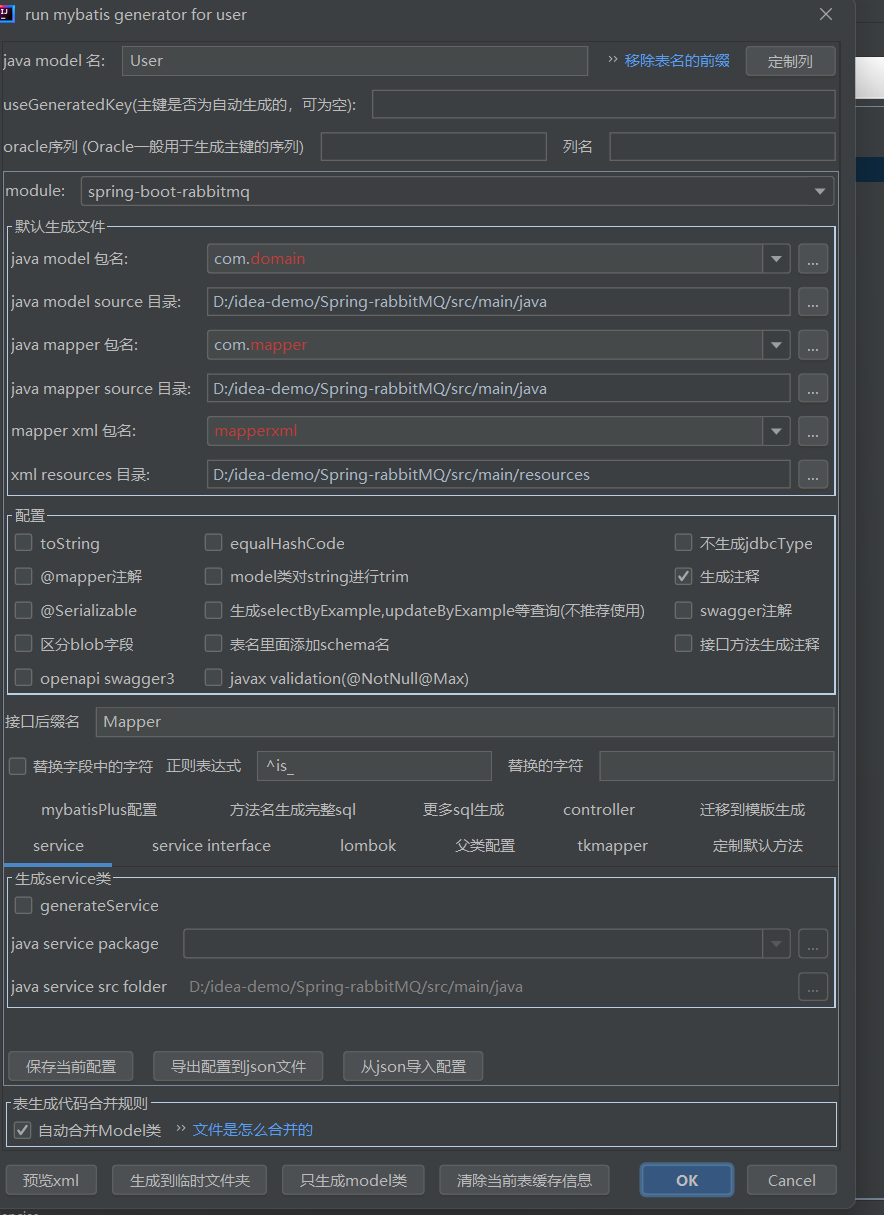Enable javax validation(@NotNull@Max) checkbox
The width and height of the screenshot is (884, 1215).
coord(213,678)
